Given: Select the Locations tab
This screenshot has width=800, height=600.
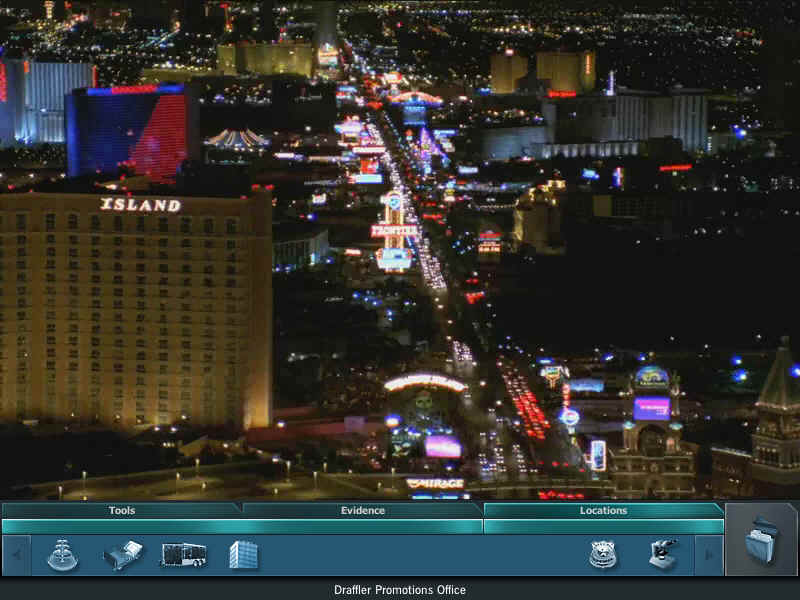Looking at the screenshot, I should (603, 510).
